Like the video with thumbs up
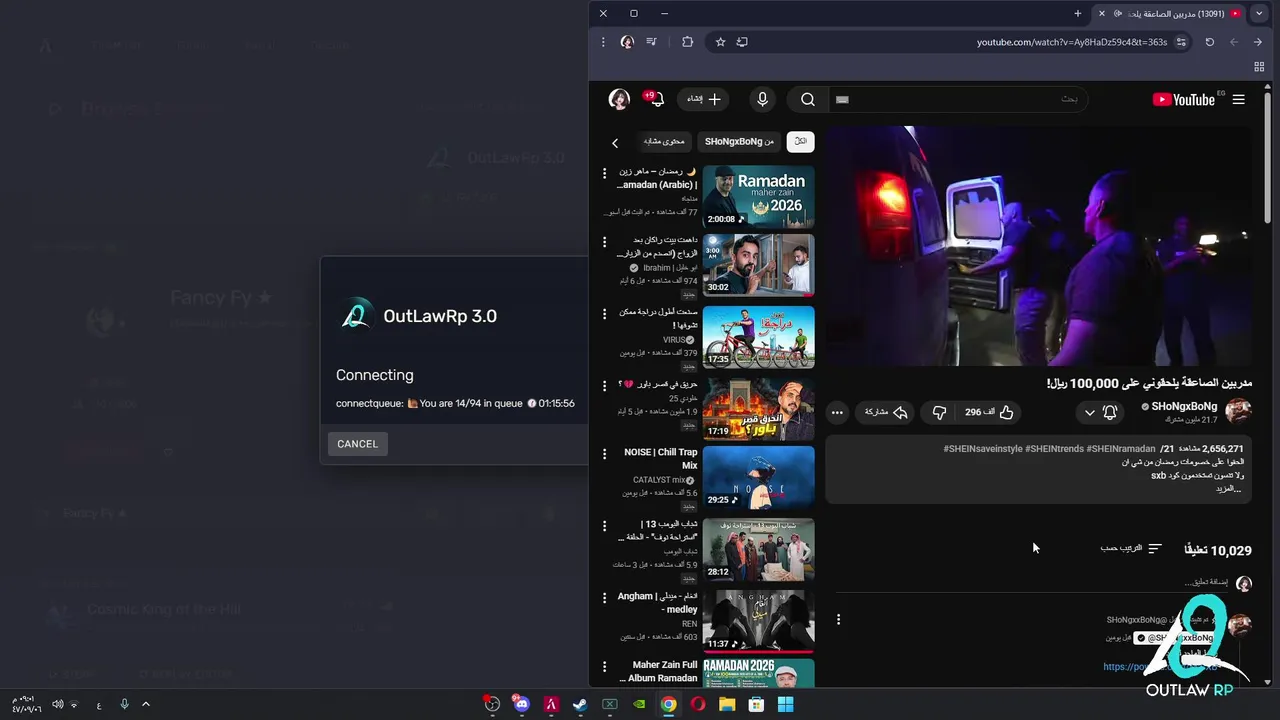This screenshot has height=720, width=1280. point(989,412)
